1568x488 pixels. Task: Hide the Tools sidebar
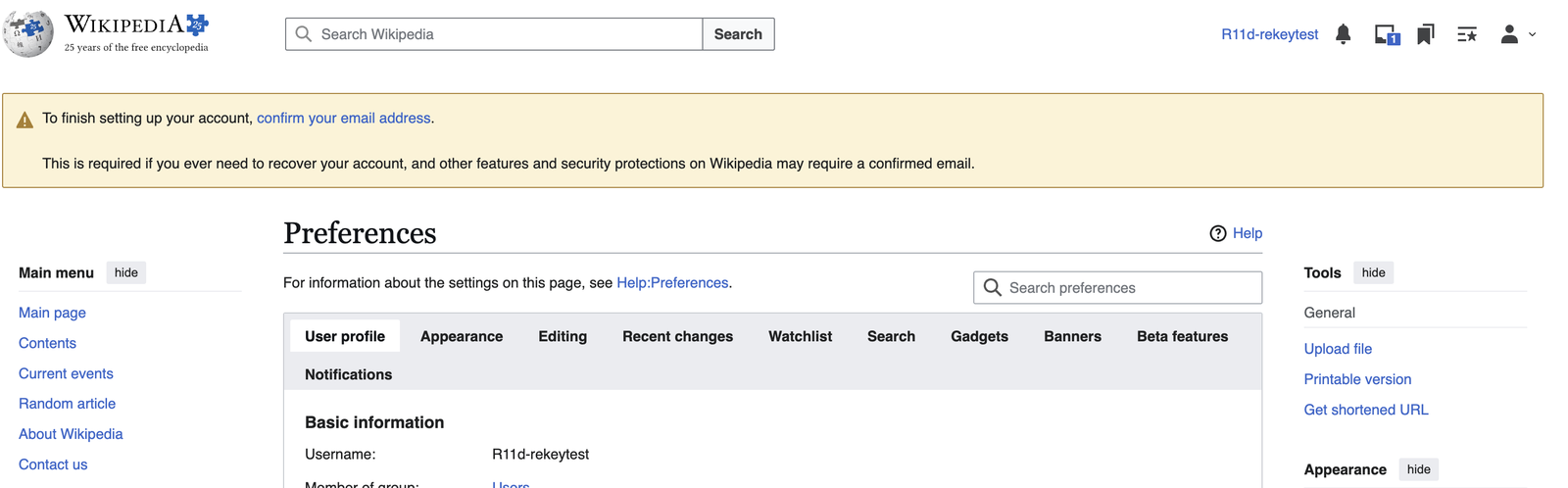pos(1374,272)
